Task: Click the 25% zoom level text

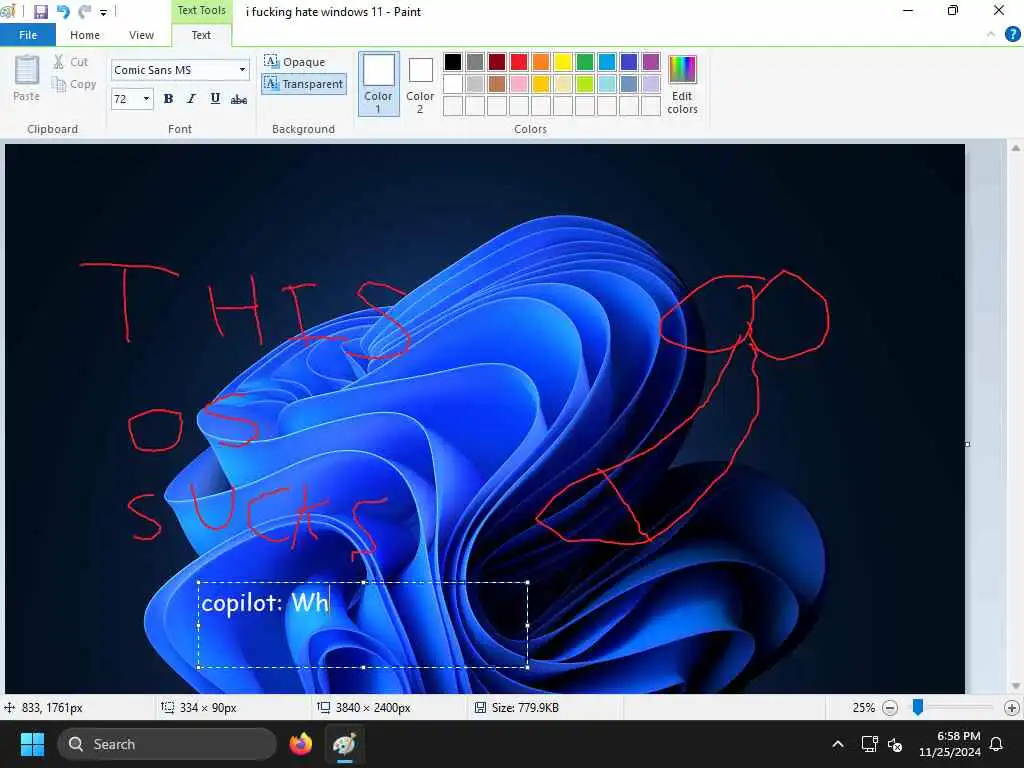Action: click(x=863, y=708)
